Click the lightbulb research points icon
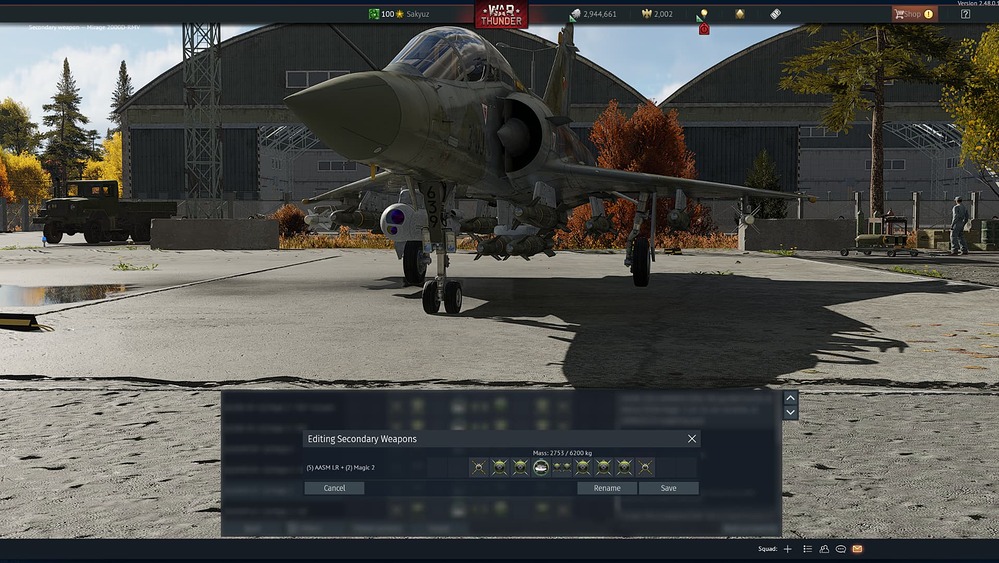This screenshot has width=999, height=563. [x=703, y=13]
